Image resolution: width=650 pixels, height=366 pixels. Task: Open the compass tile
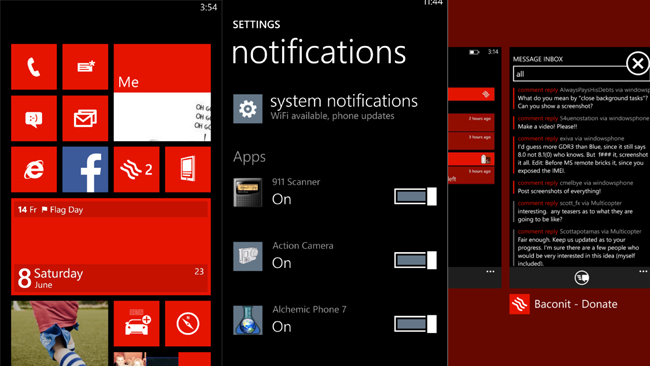[x=188, y=324]
